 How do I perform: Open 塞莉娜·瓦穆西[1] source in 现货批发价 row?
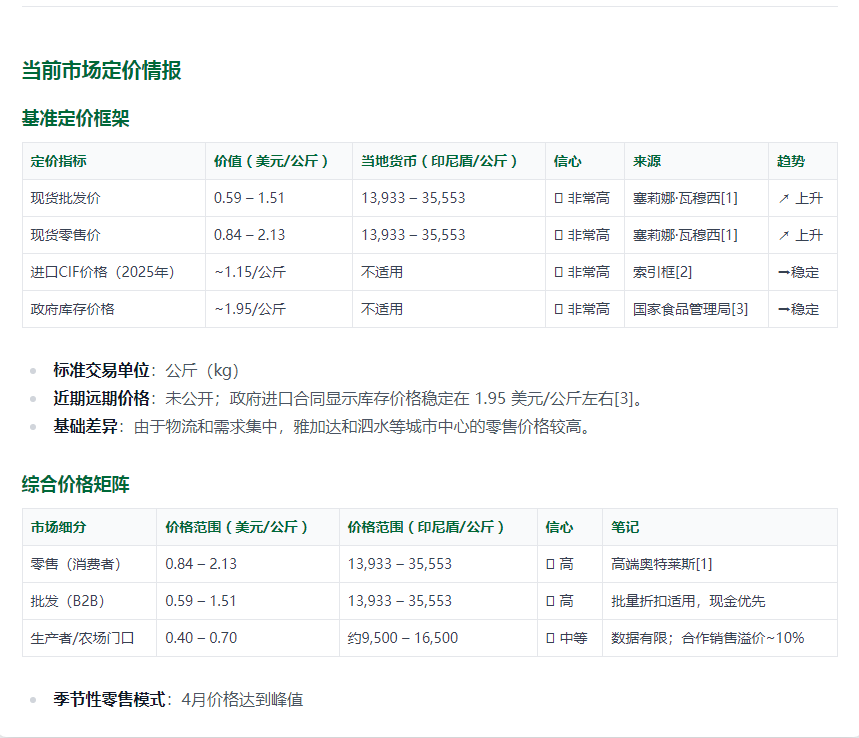[685, 198]
